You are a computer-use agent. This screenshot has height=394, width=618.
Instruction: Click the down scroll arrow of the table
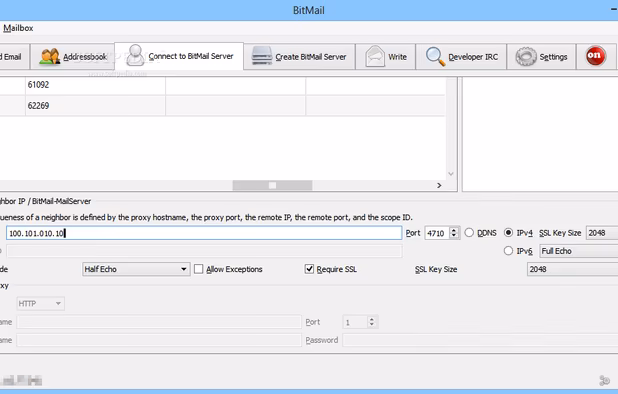pyautogui.click(x=451, y=174)
